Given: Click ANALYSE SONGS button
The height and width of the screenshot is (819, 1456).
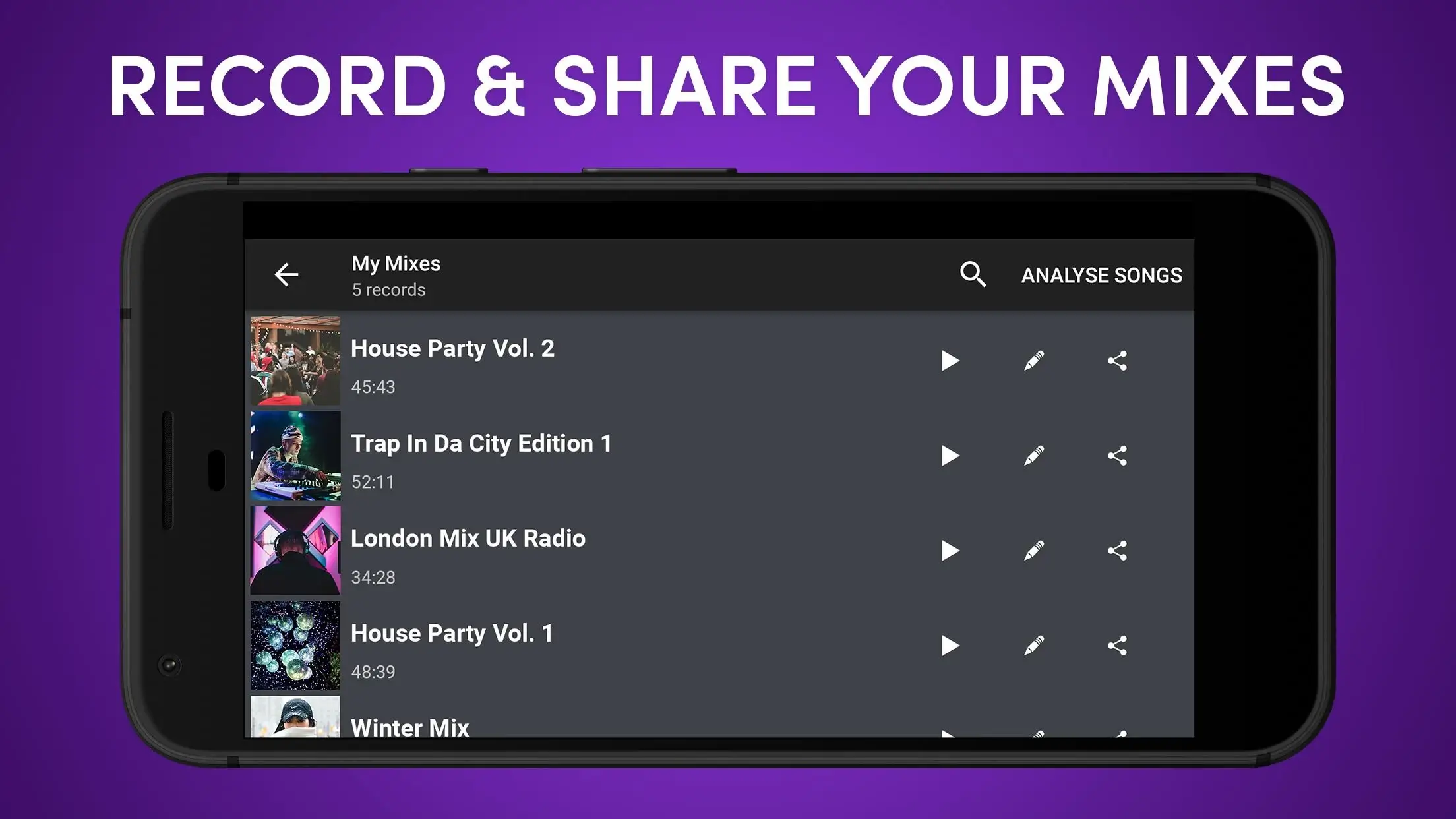Looking at the screenshot, I should pyautogui.click(x=1101, y=275).
